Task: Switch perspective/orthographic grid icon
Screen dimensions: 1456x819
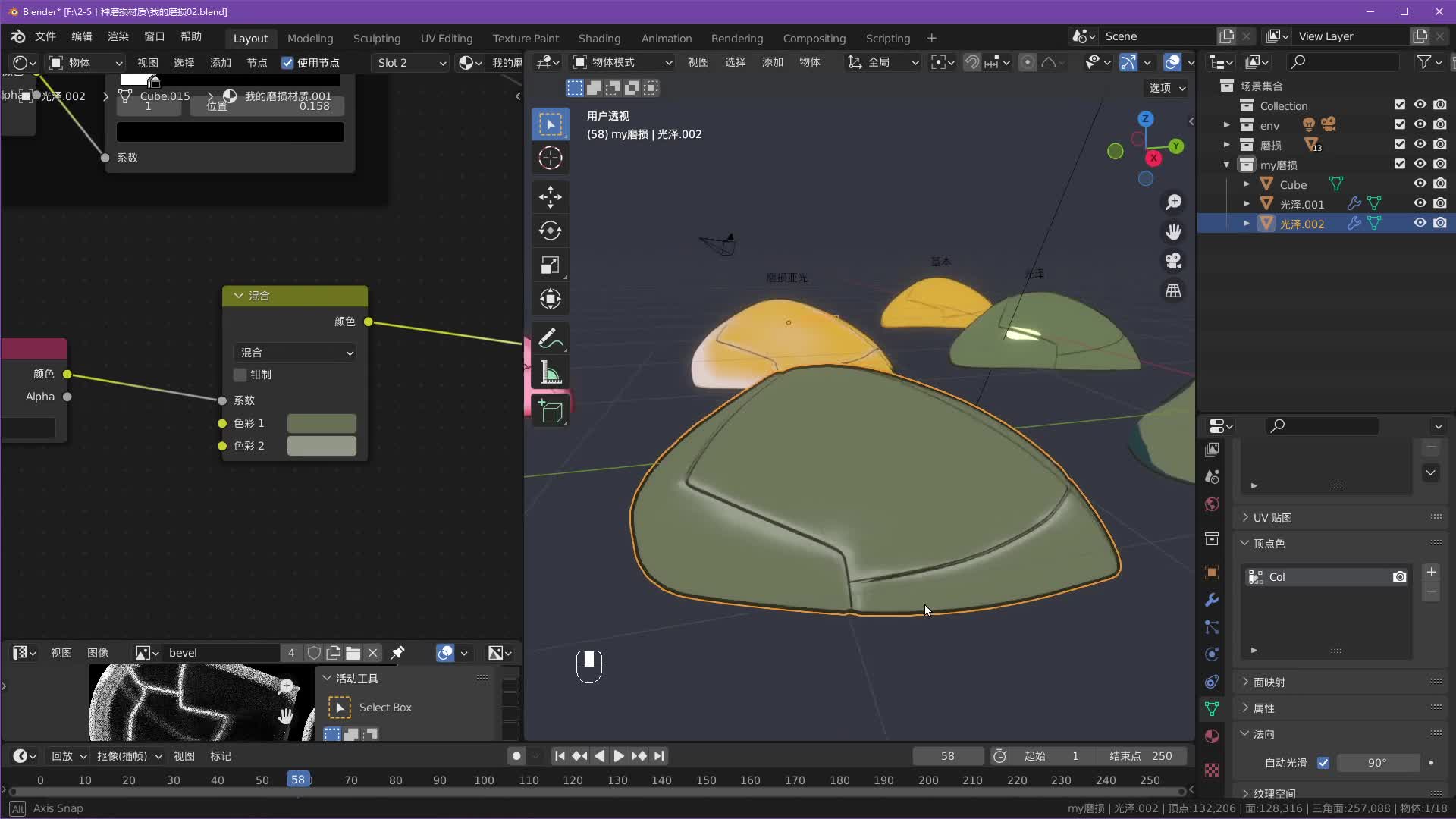Action: (x=1173, y=290)
